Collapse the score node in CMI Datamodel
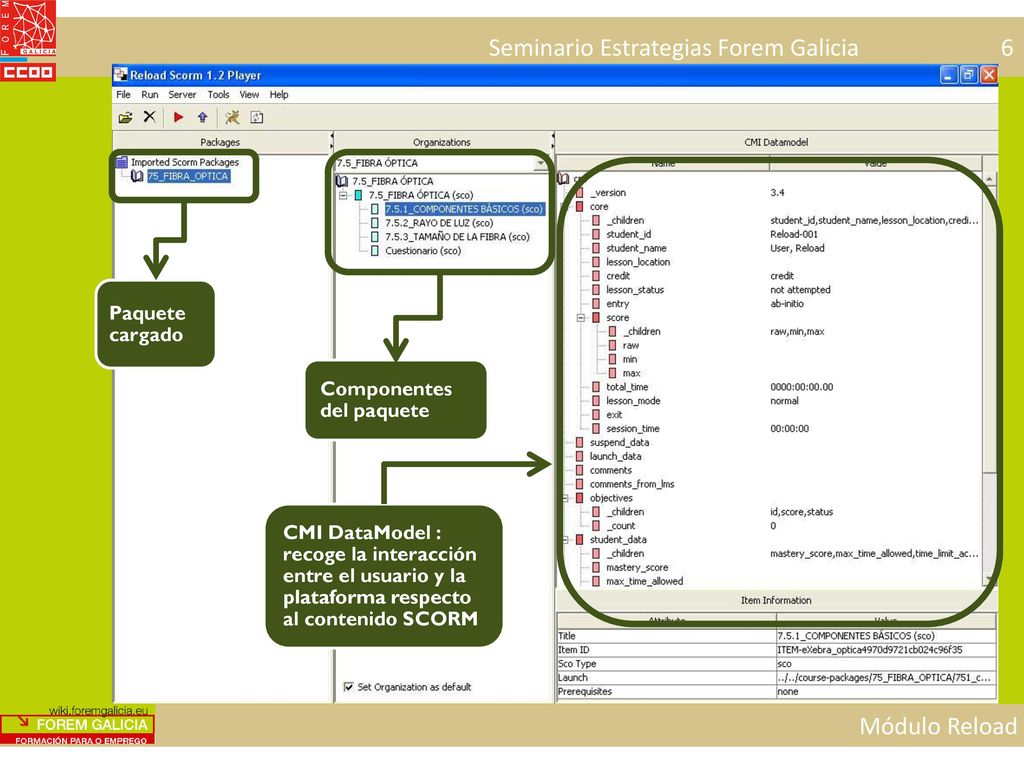 pos(581,318)
